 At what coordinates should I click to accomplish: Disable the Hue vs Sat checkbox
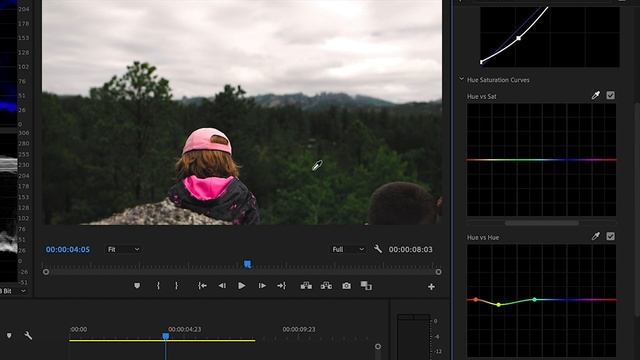(x=610, y=96)
